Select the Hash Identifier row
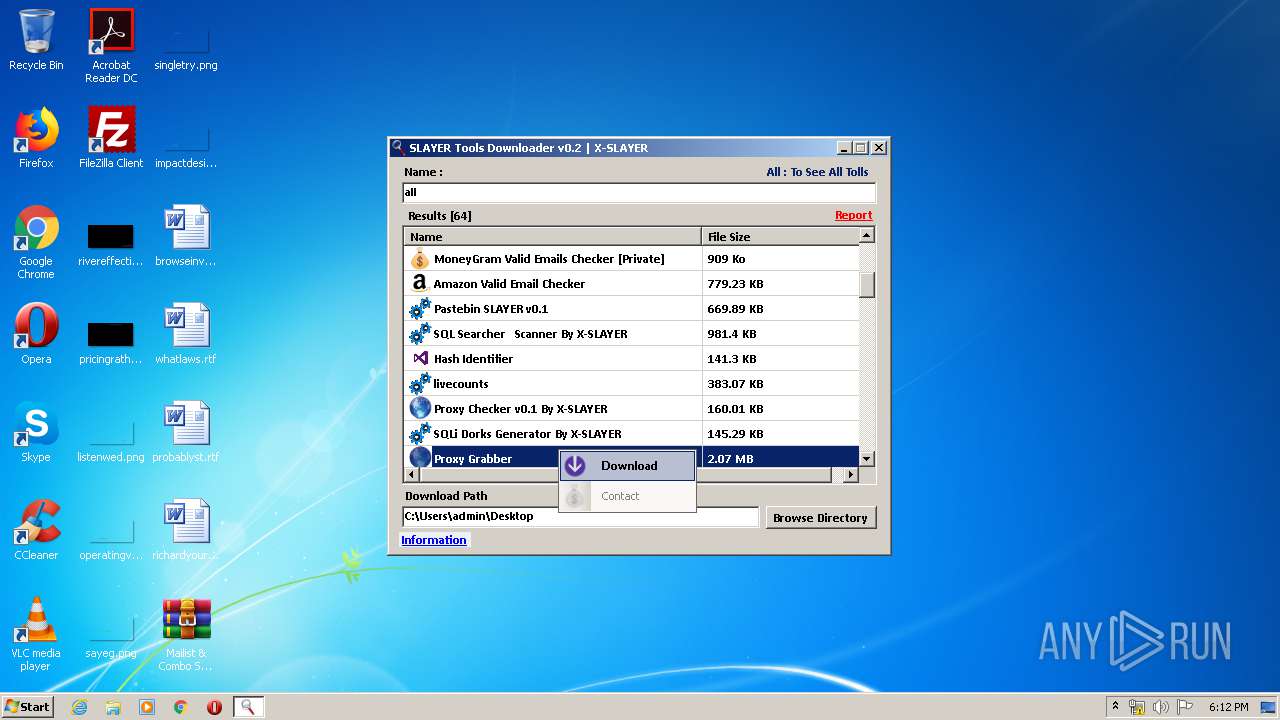Image resolution: width=1280 pixels, height=720 pixels. (632, 359)
